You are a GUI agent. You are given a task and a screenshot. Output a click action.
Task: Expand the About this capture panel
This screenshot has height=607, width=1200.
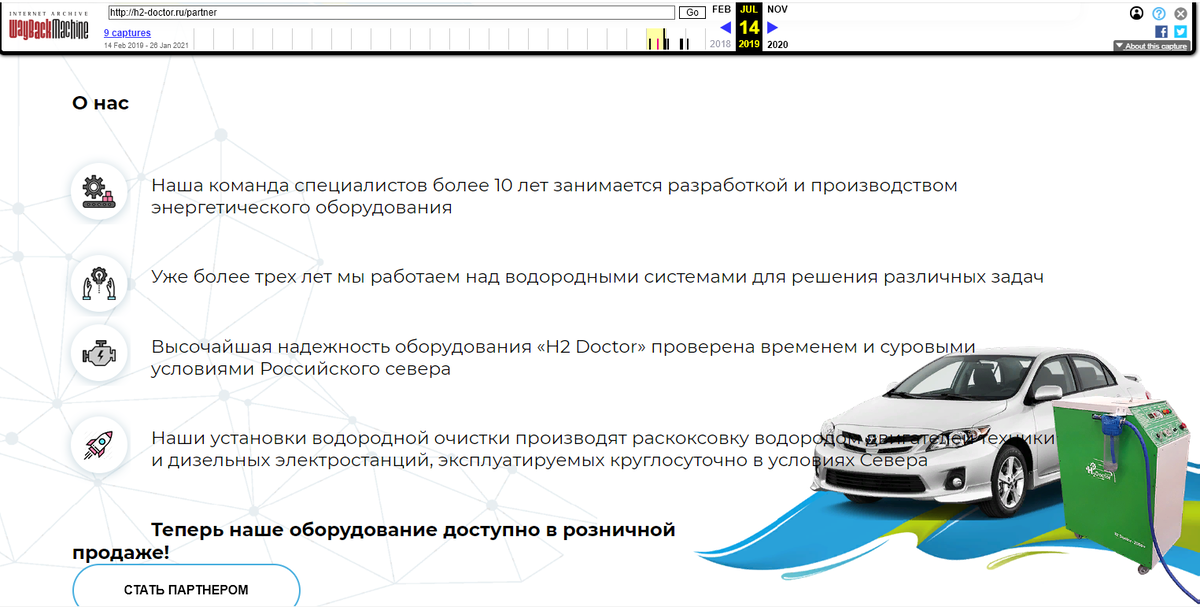1151,46
